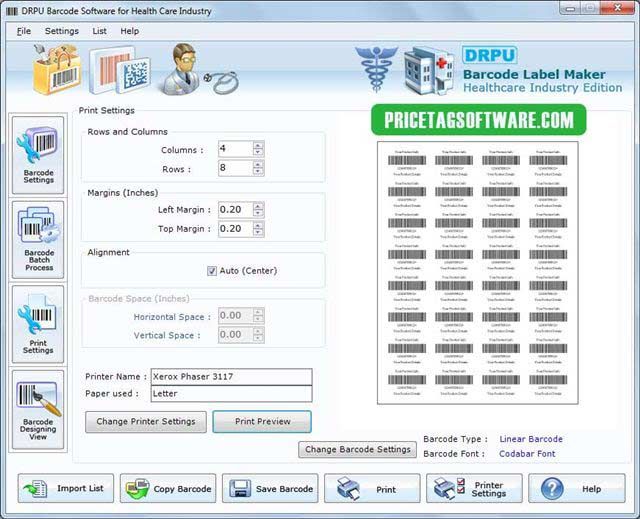Click the Print Preview button
Screen dimensions: 640x519
point(262,421)
